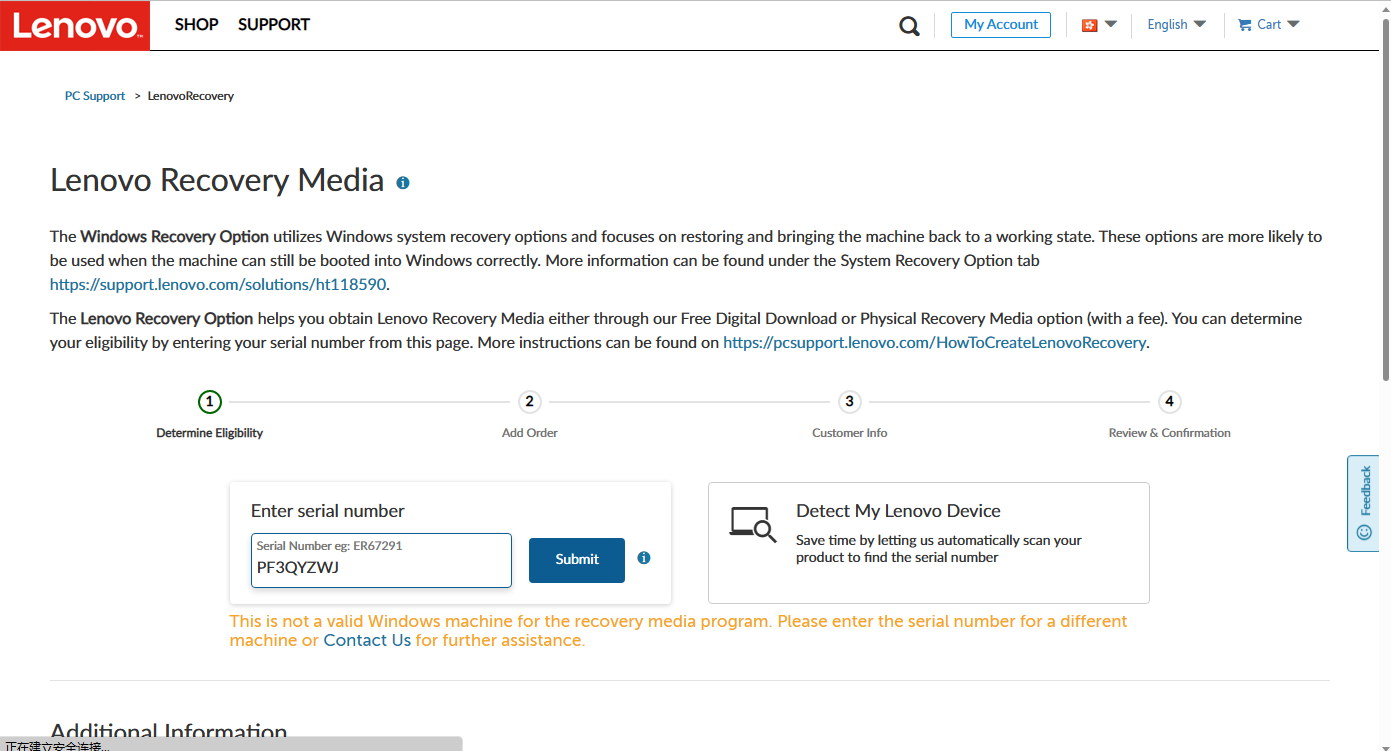Click the Customer Info step label
This screenshot has width=1391, height=751.
coord(850,433)
